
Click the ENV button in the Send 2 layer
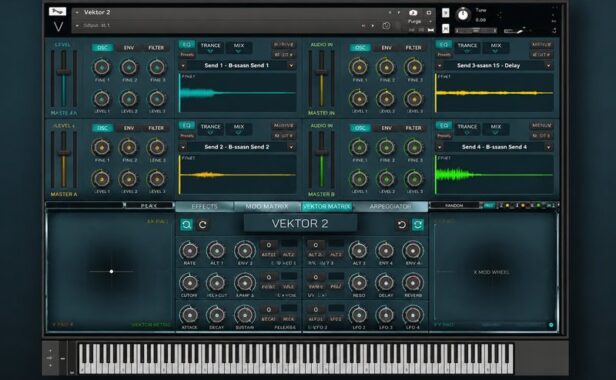click(129, 128)
